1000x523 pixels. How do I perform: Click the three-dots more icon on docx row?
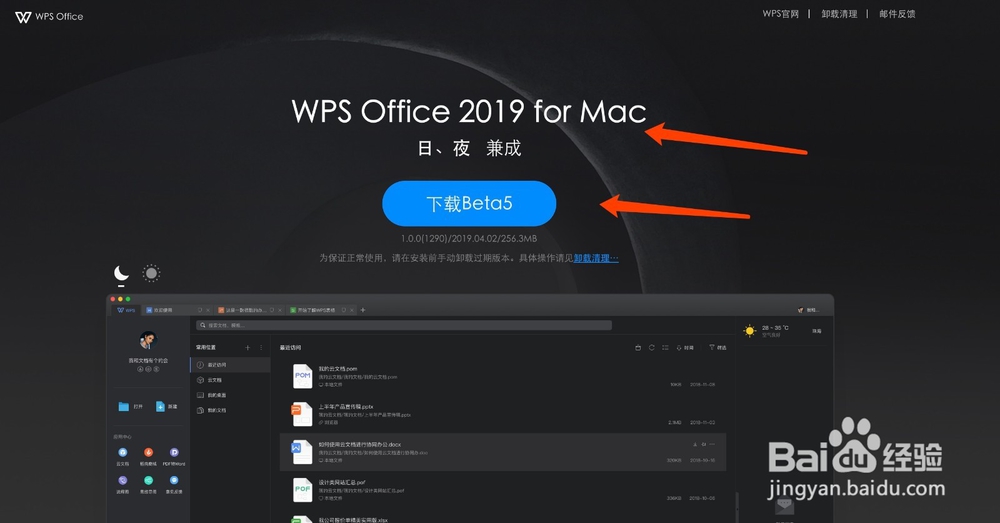712,444
